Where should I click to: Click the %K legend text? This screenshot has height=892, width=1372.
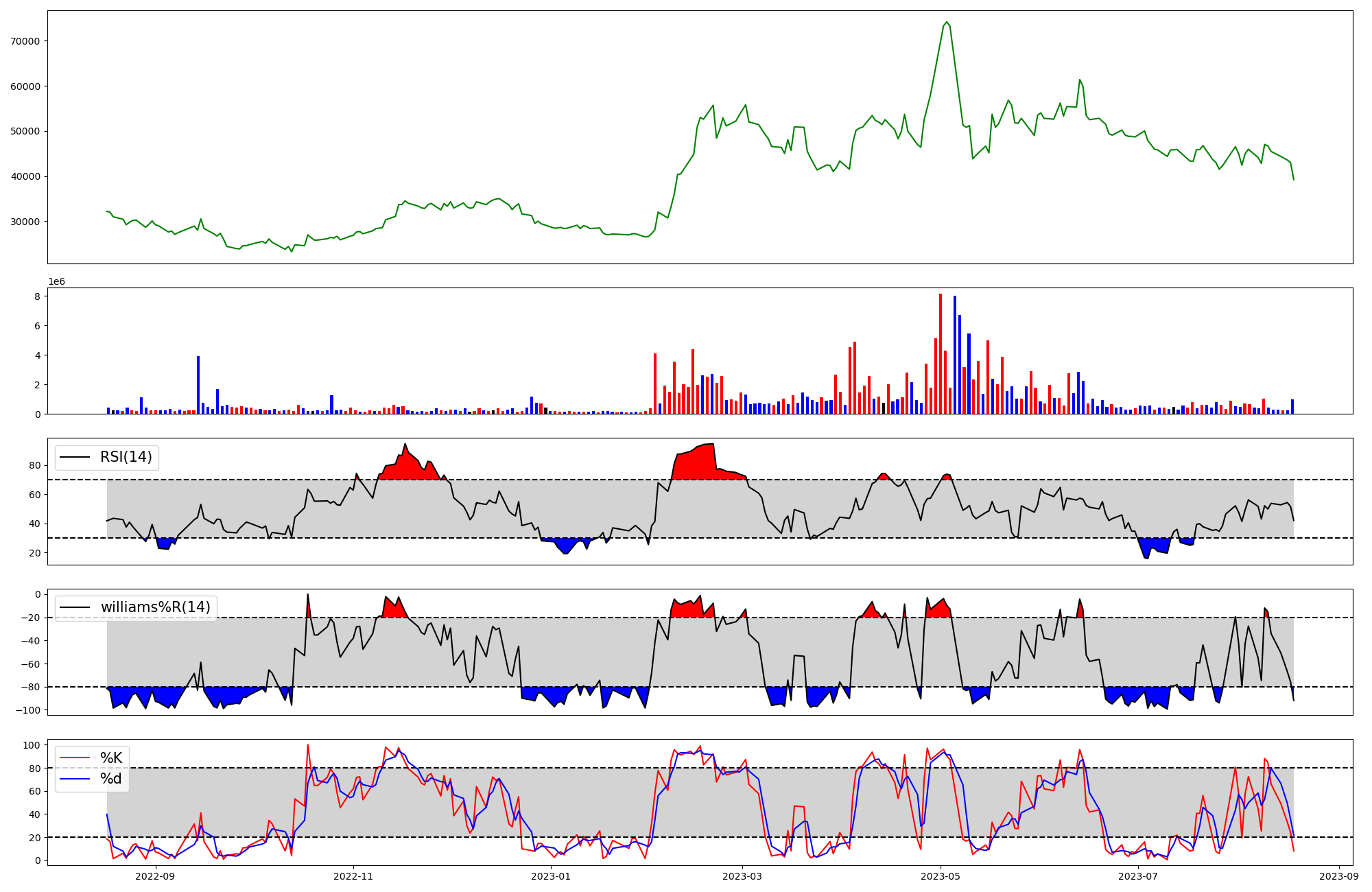coord(111,758)
